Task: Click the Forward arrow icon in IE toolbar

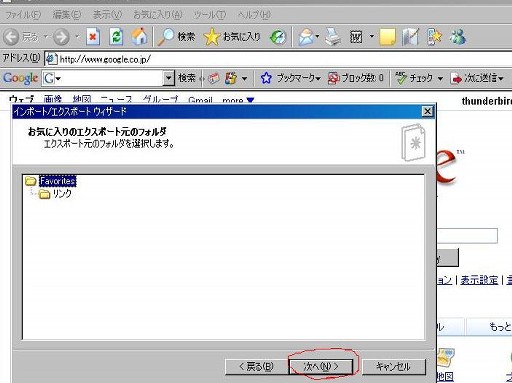Action: pyautogui.click(x=61, y=36)
